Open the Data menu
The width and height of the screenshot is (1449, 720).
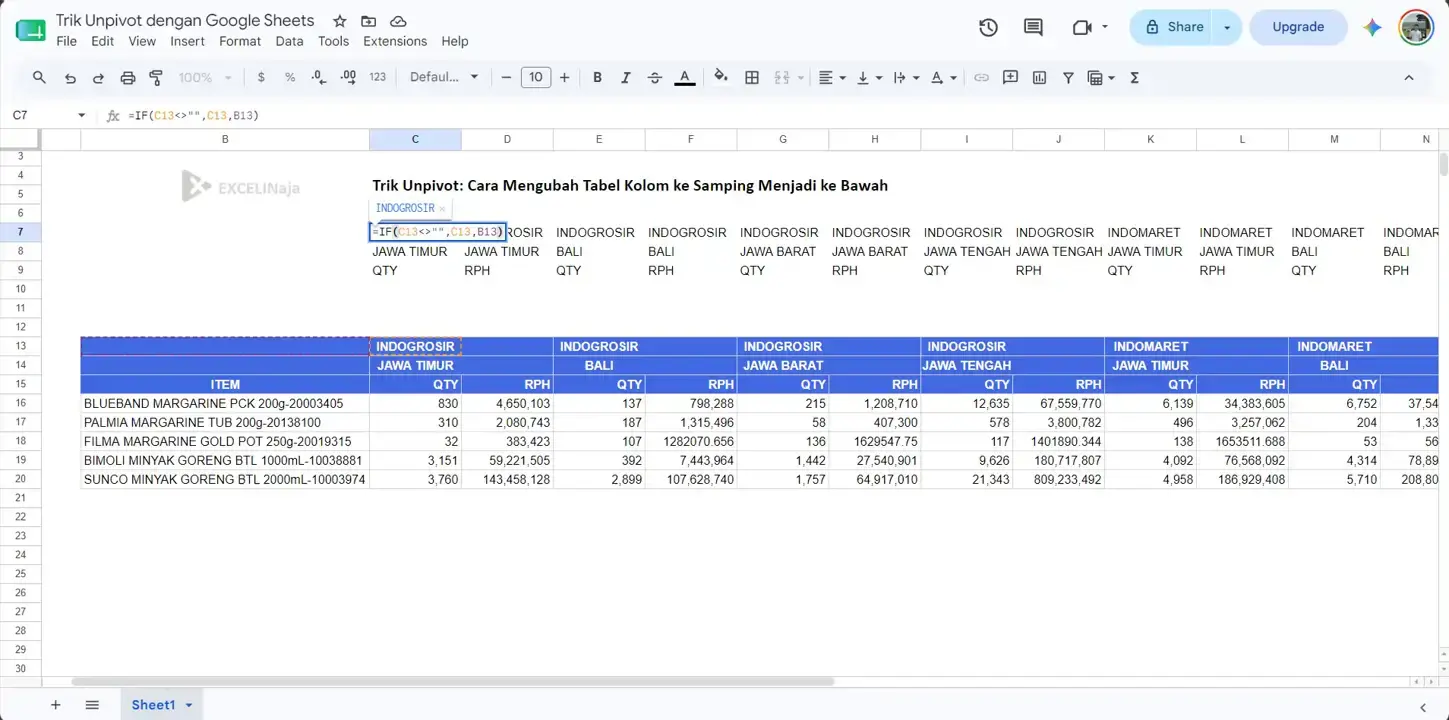(x=289, y=41)
